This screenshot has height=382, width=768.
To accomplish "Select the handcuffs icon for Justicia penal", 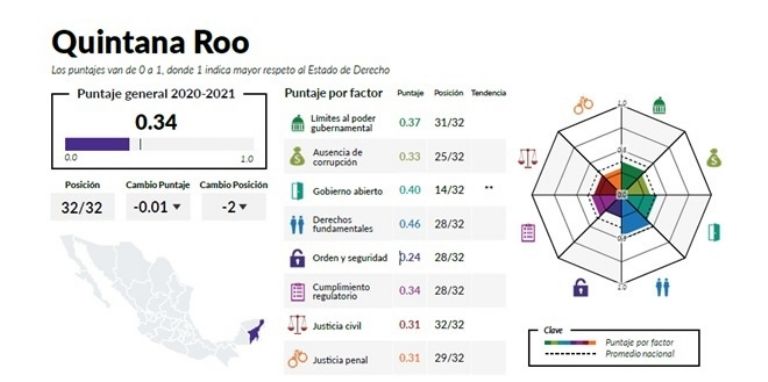I will (298, 359).
